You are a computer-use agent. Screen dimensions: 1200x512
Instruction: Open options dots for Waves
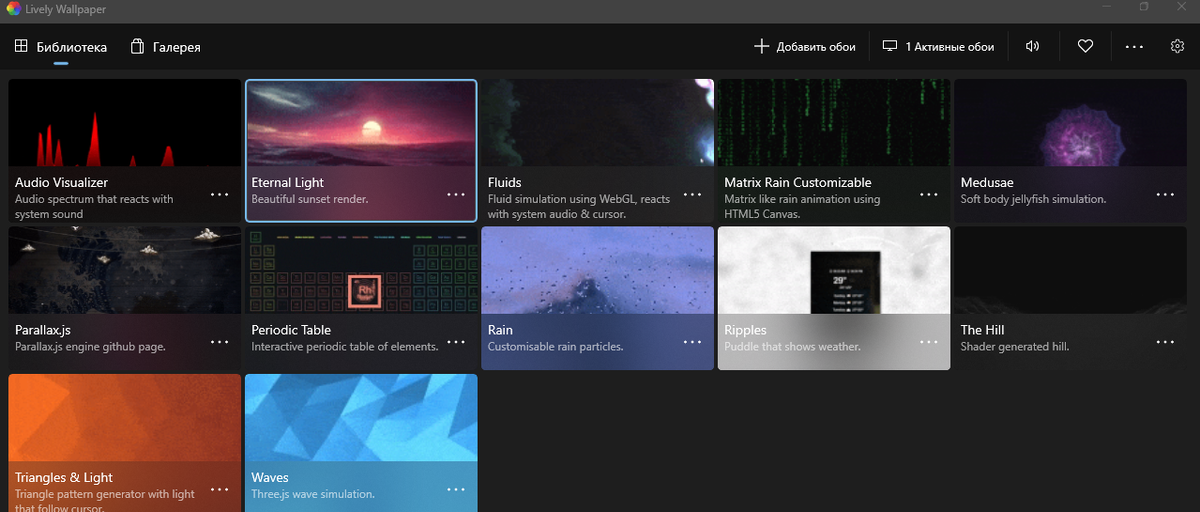tap(456, 490)
